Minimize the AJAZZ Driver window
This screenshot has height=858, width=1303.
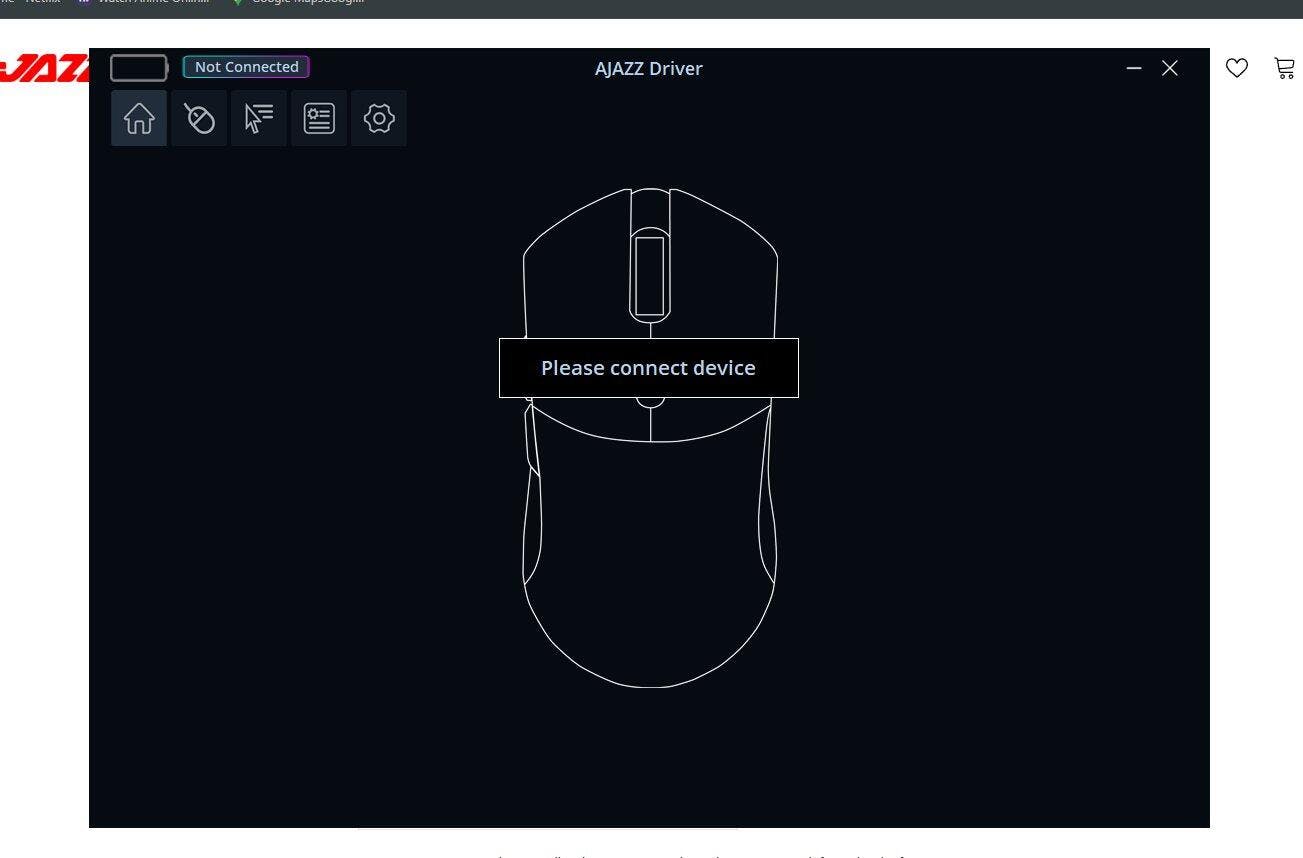(1134, 68)
